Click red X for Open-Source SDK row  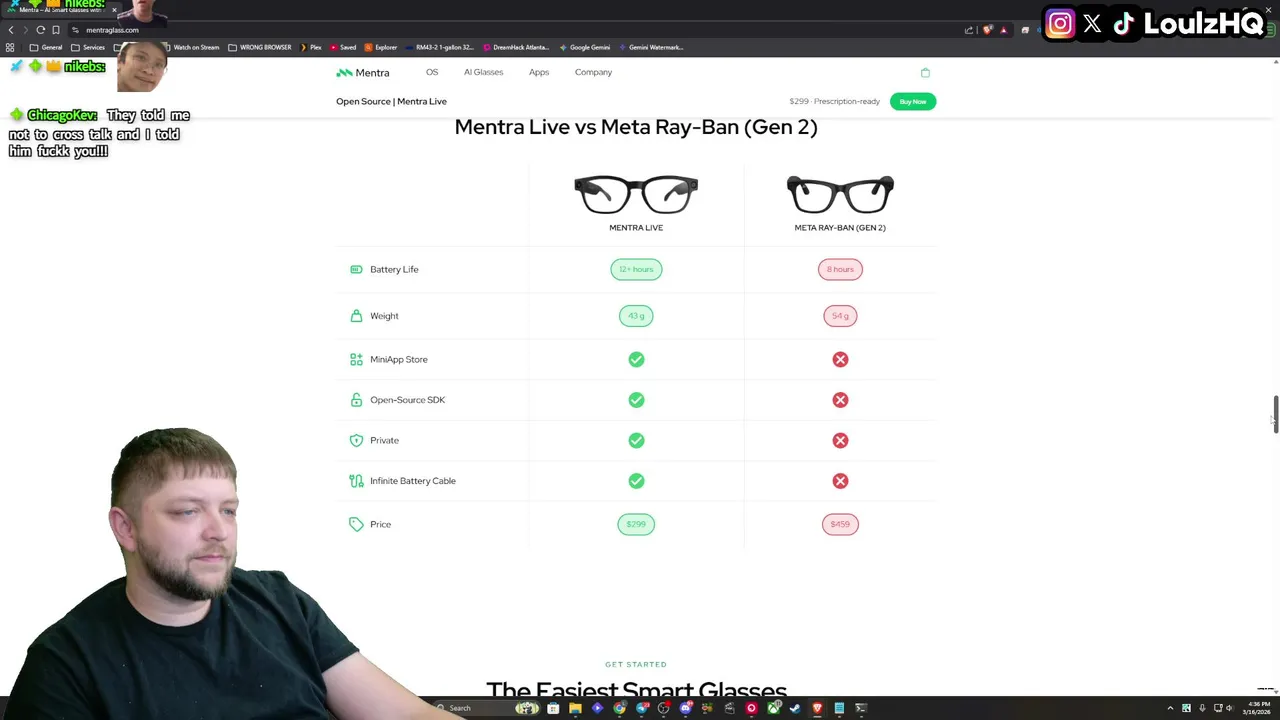pyautogui.click(x=840, y=400)
